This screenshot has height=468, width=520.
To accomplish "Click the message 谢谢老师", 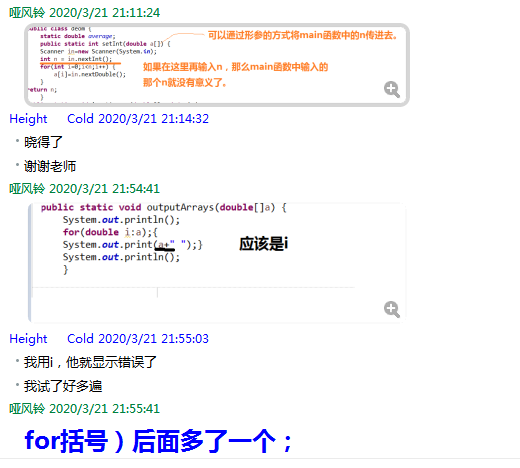I will point(50,166).
